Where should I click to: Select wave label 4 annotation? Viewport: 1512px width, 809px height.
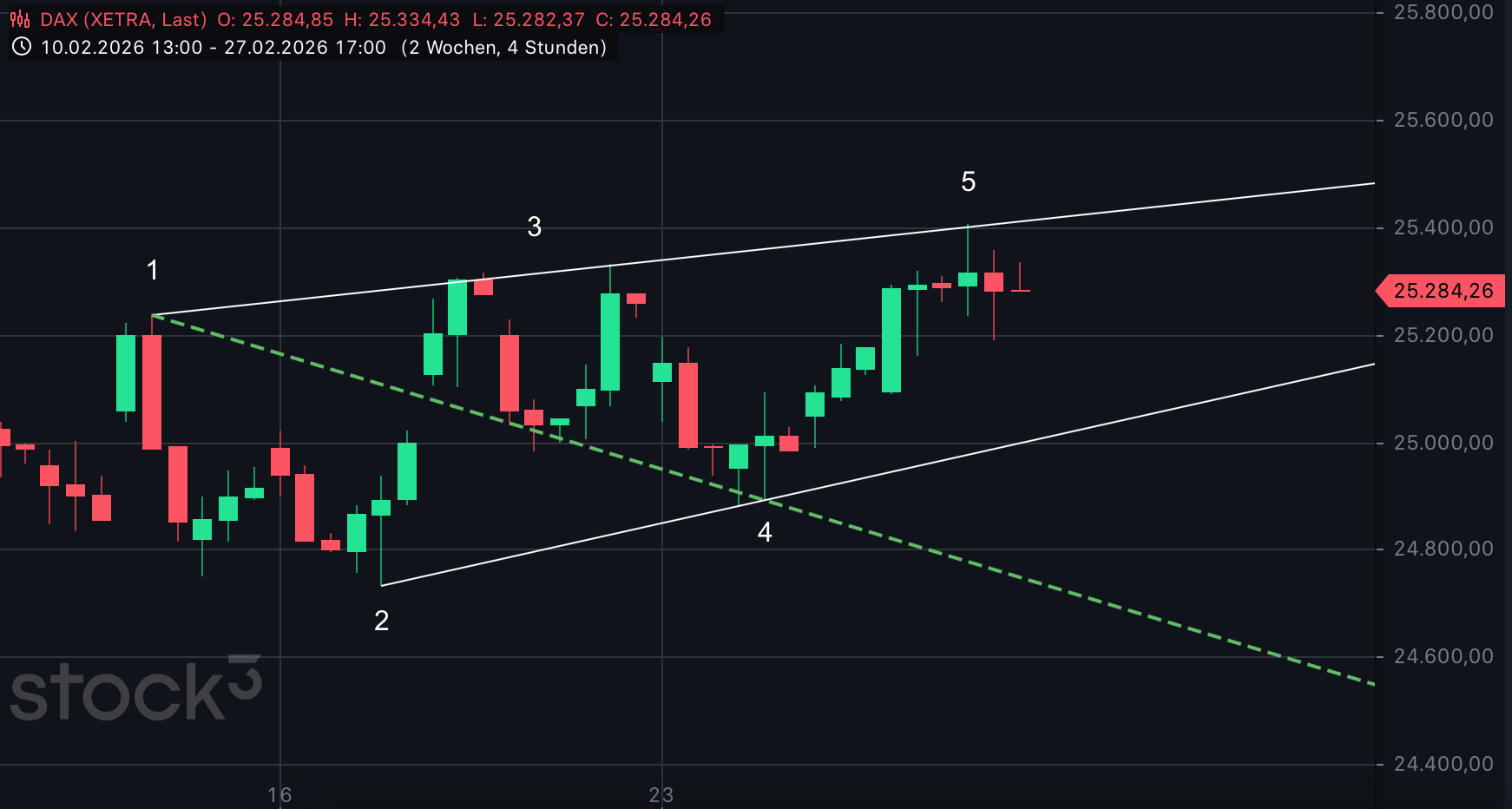point(765,532)
